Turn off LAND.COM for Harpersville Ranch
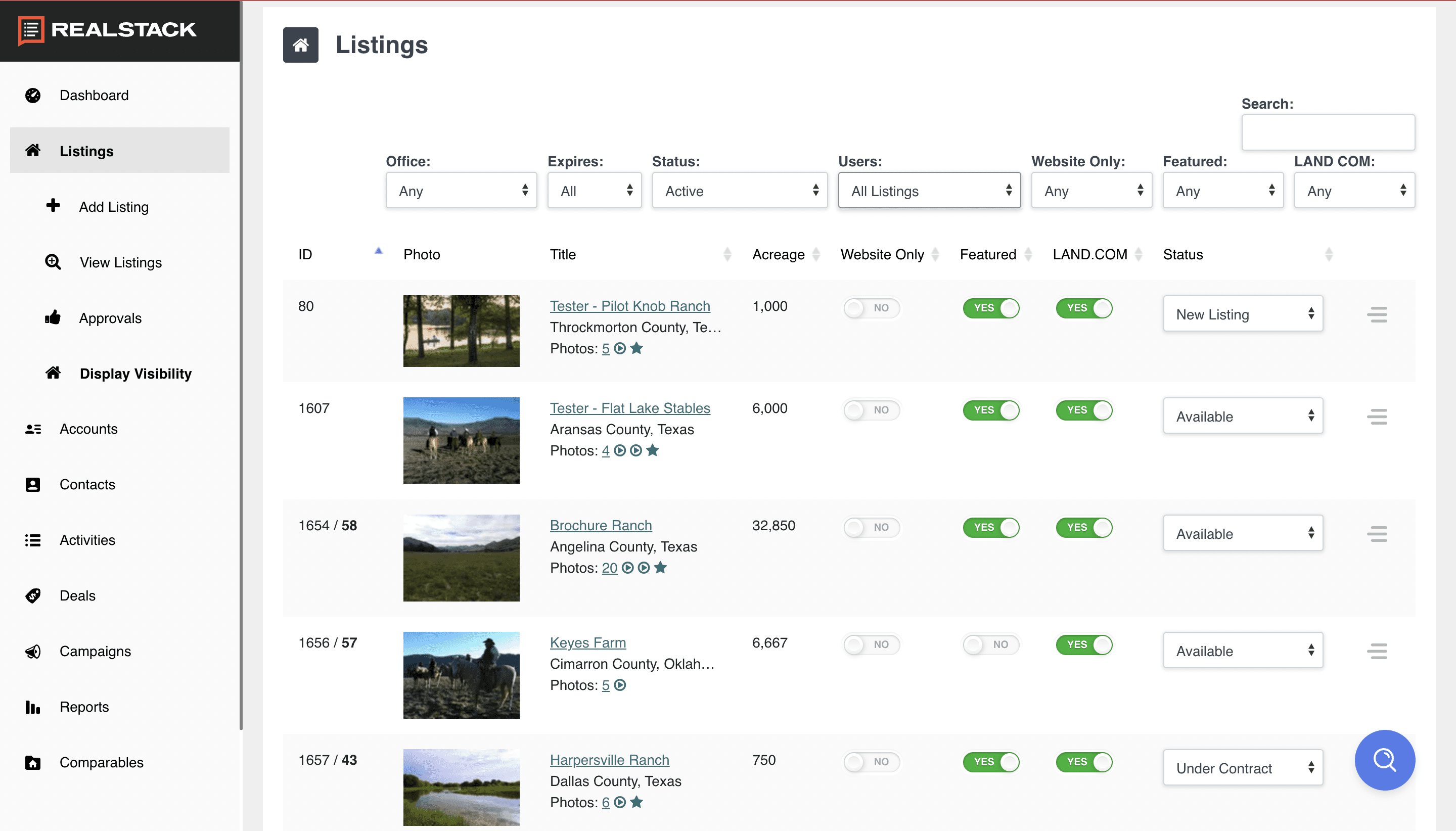Image resolution: width=1456 pixels, height=831 pixels. click(x=1083, y=762)
